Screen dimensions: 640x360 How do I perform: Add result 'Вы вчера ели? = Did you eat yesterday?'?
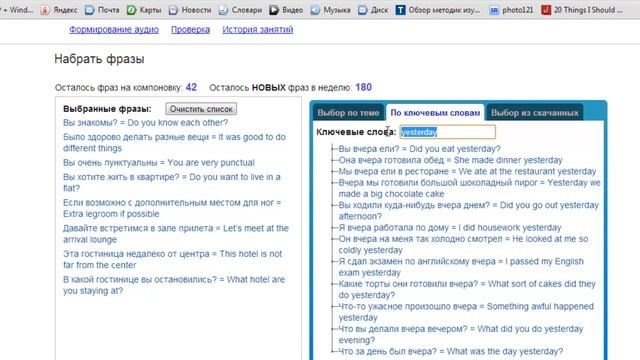419,149
